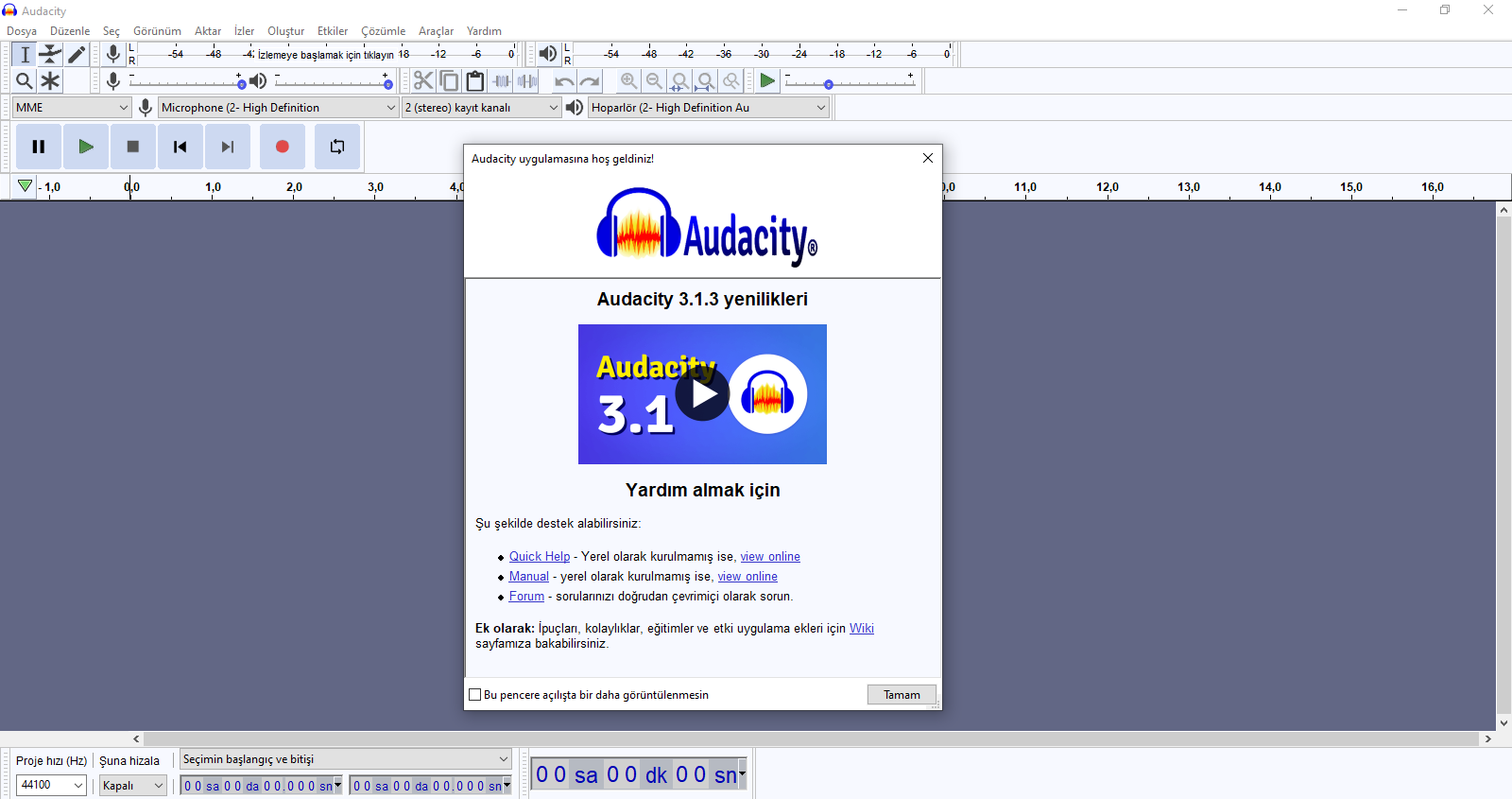Open the Etkiler menu
Screen dimensions: 1512x799
[333, 31]
